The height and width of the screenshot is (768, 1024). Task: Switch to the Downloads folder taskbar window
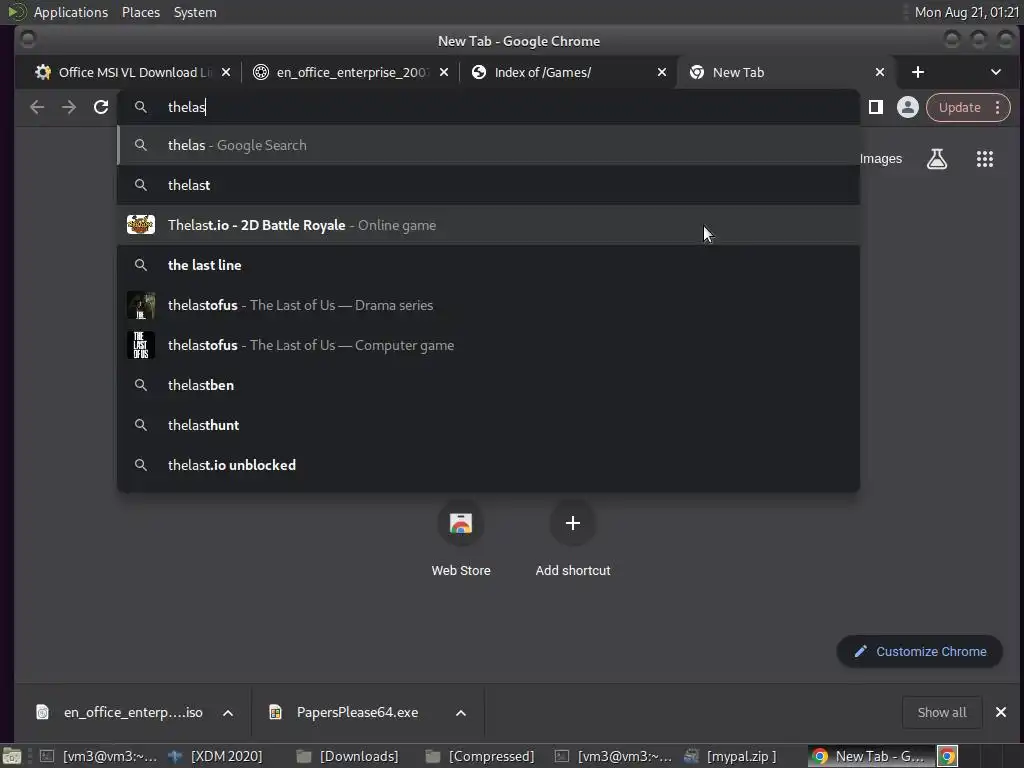pos(347,756)
